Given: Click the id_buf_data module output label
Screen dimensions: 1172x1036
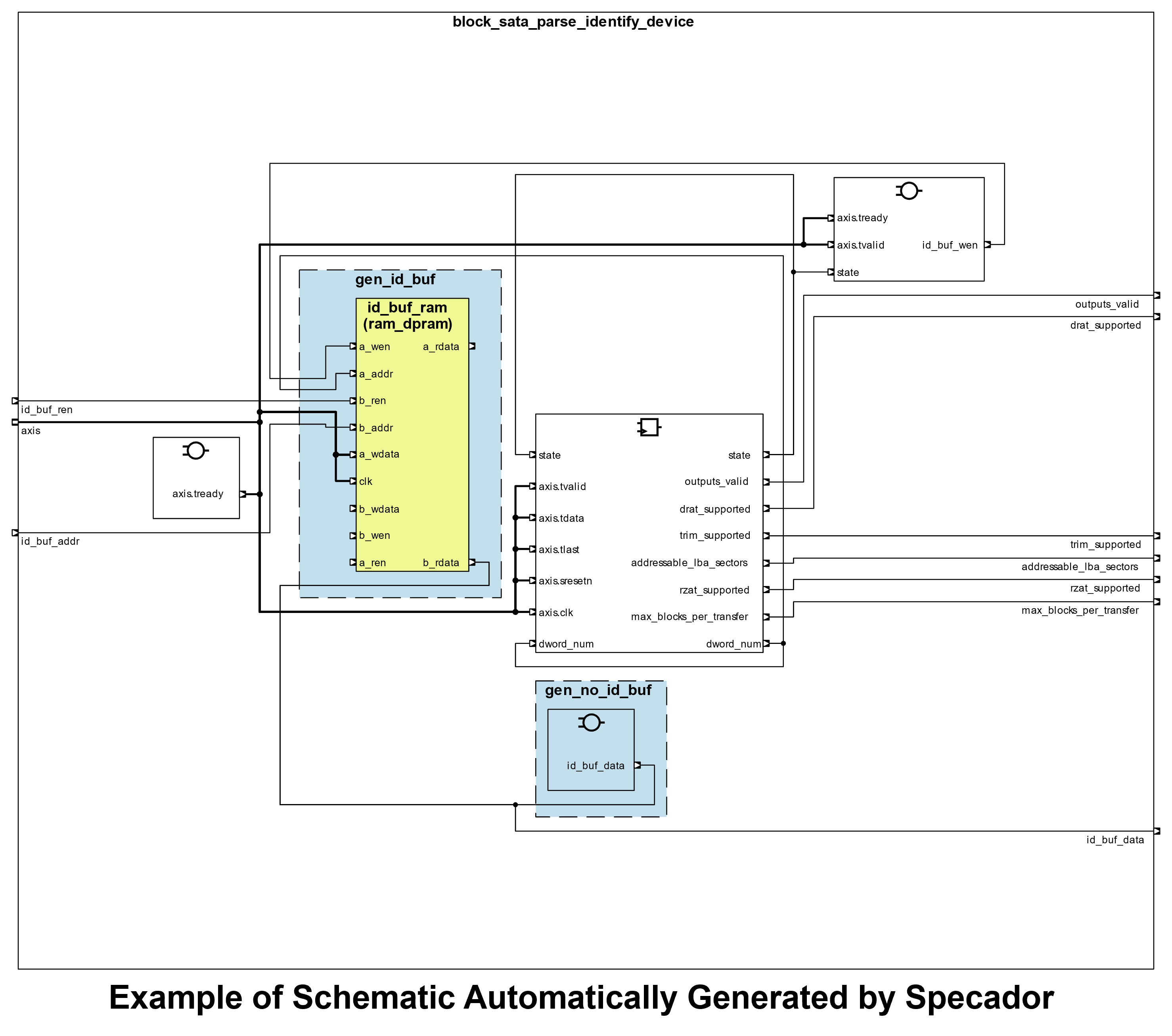Looking at the screenshot, I should click(1115, 840).
